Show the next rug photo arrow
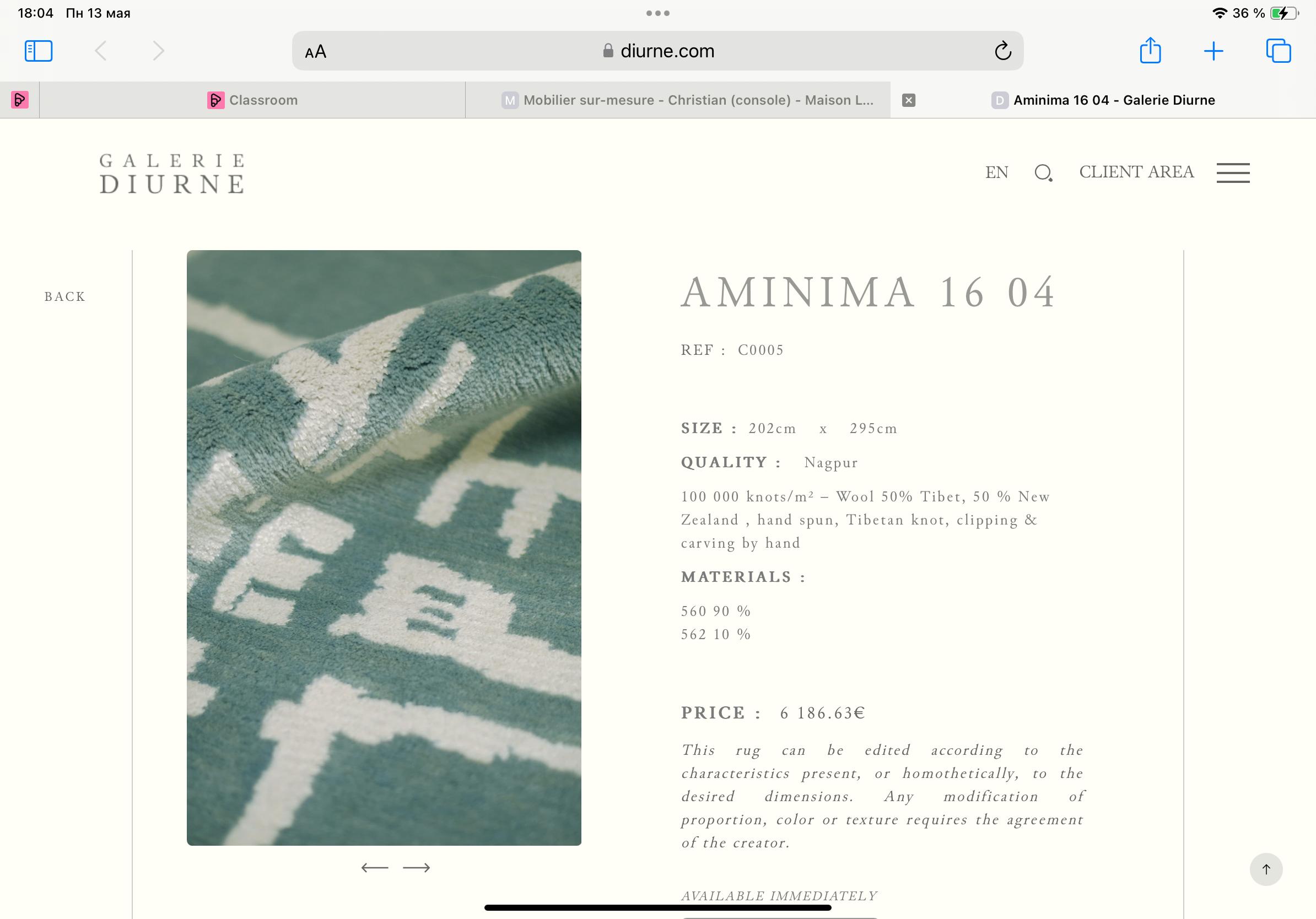The image size is (1316, 919). coord(416,868)
